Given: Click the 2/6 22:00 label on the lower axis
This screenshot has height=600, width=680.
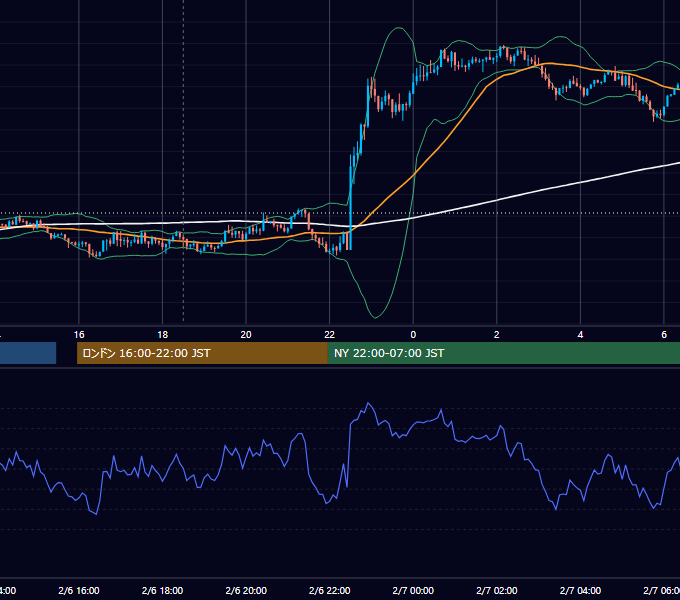Looking at the screenshot, I should (330, 590).
